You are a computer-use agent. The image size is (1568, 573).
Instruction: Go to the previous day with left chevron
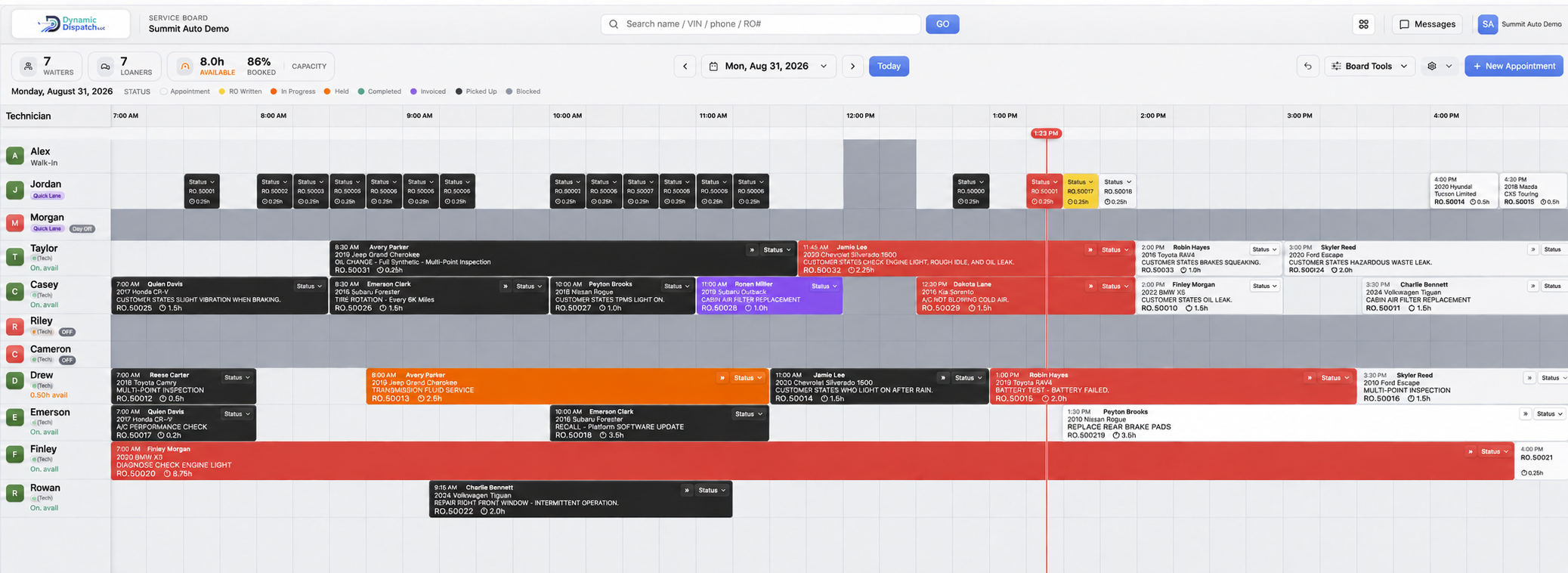tap(685, 67)
